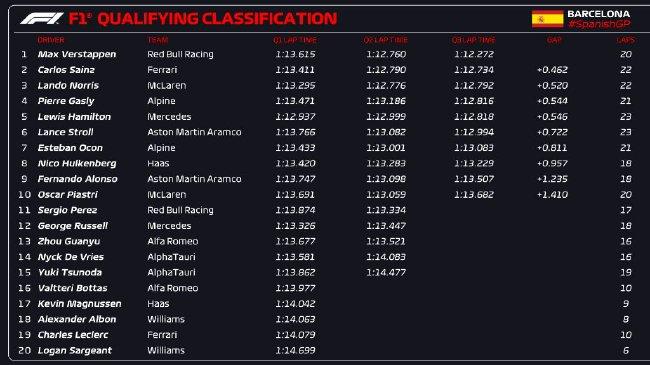Click Logan Sargeant driver name
Image resolution: width=650 pixels, height=365 pixels.
(x=75, y=350)
